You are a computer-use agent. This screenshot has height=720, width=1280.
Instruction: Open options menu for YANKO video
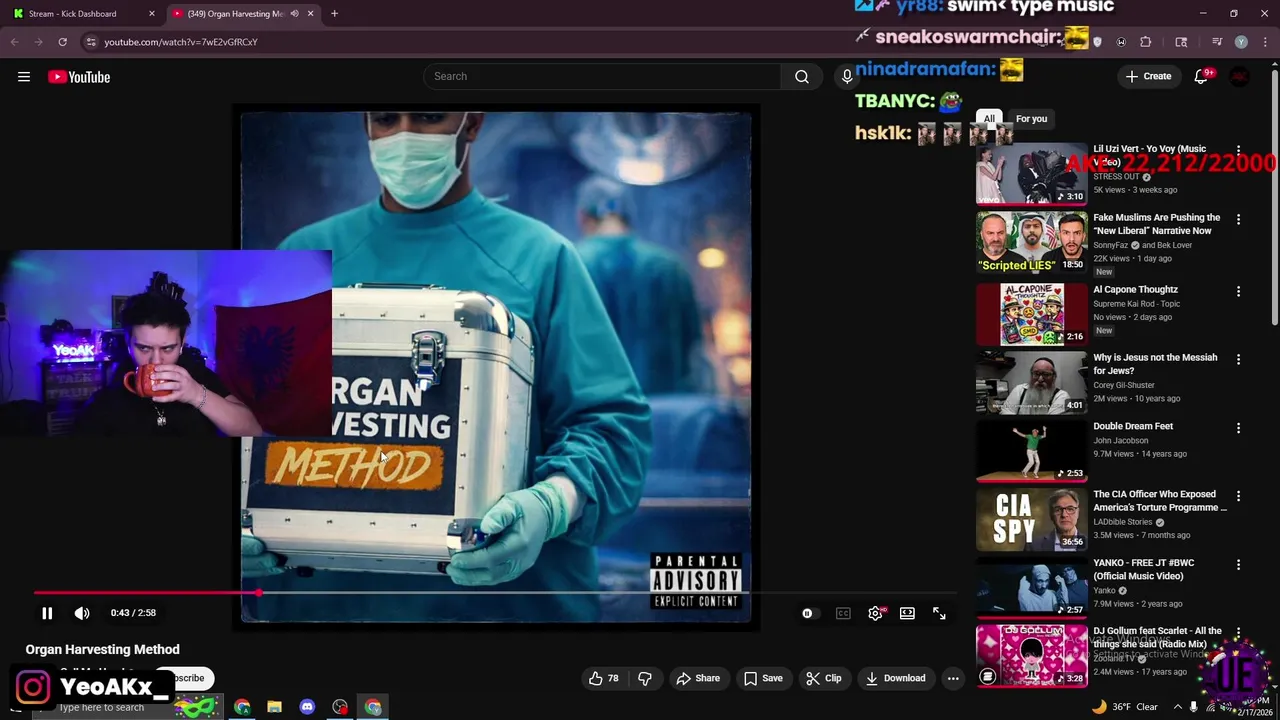(1238, 565)
